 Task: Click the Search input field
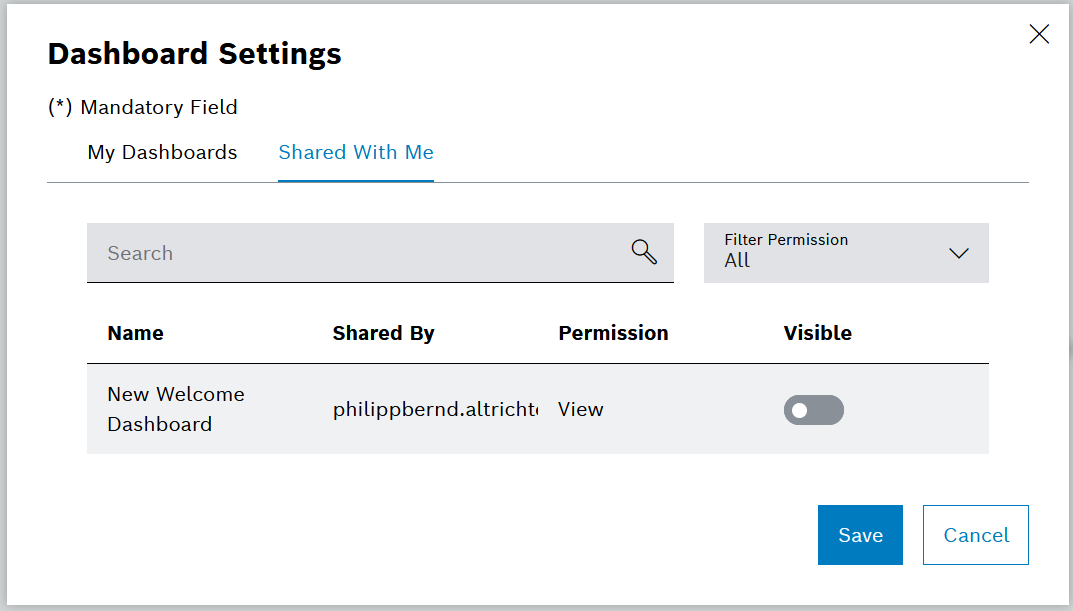[x=300, y=253]
